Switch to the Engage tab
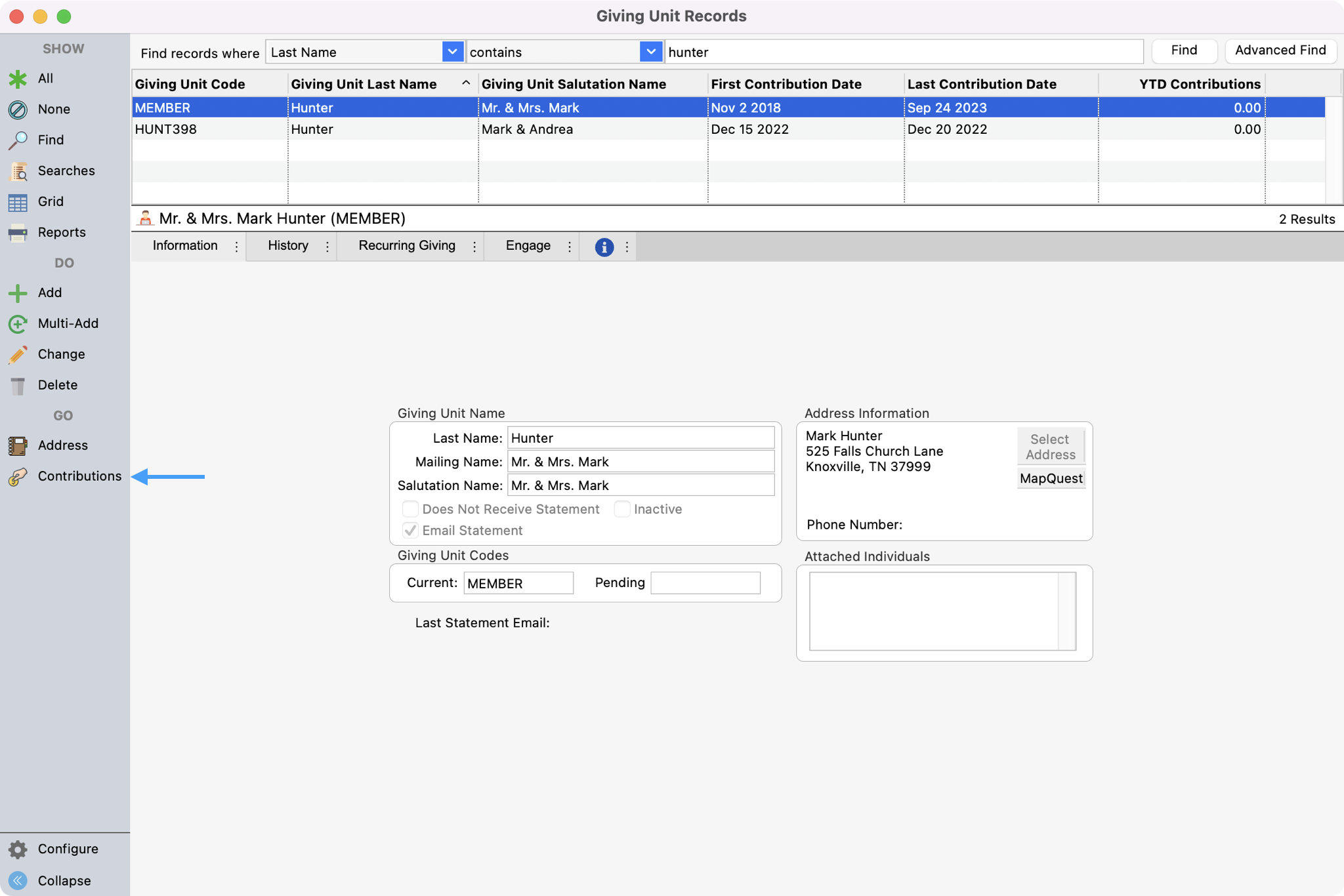 (x=528, y=246)
